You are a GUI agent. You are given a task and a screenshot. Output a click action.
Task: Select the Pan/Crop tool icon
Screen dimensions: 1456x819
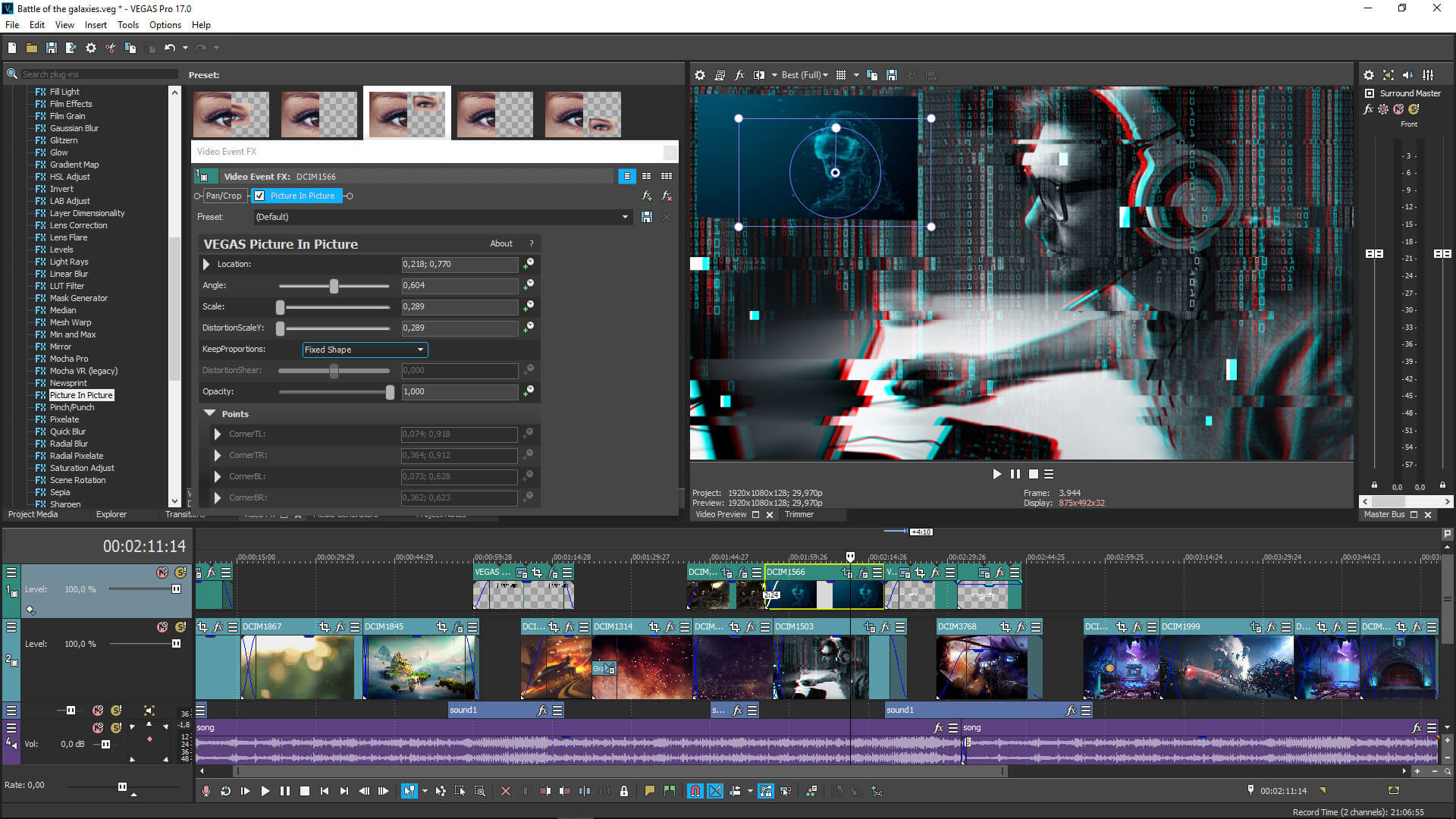tap(223, 195)
